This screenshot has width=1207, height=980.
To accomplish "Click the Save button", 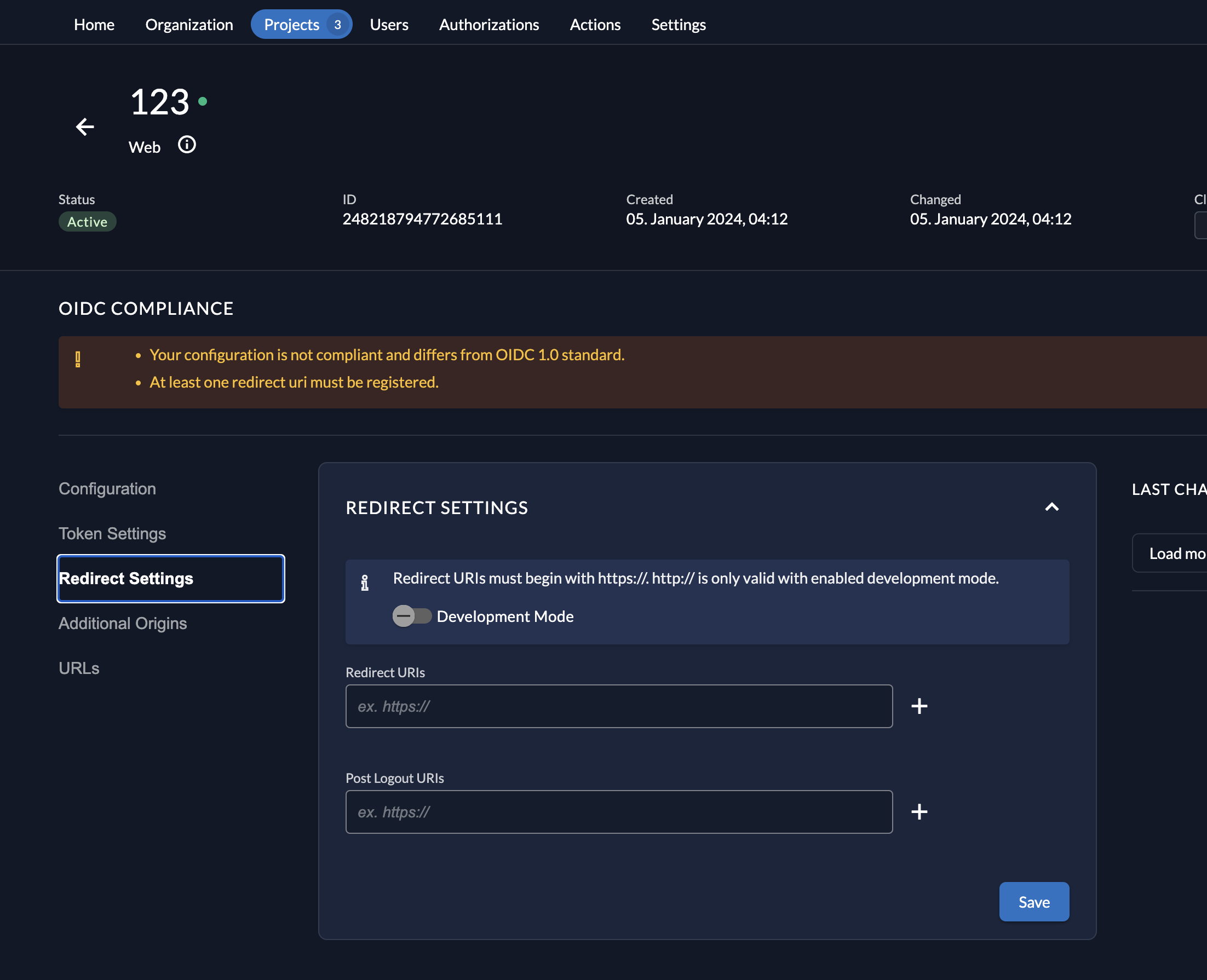I will [1034, 902].
